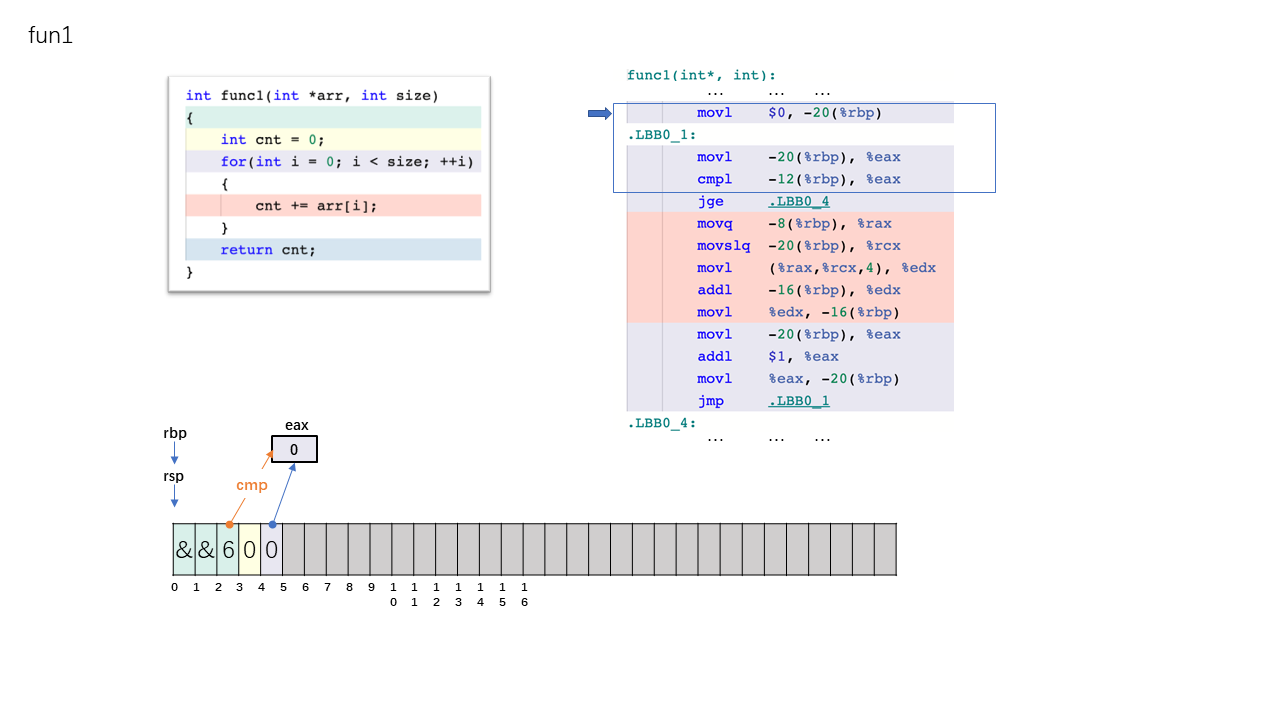Click the ".LBB0_4:" block label
Screen dimensions: 1280x720
[662, 422]
